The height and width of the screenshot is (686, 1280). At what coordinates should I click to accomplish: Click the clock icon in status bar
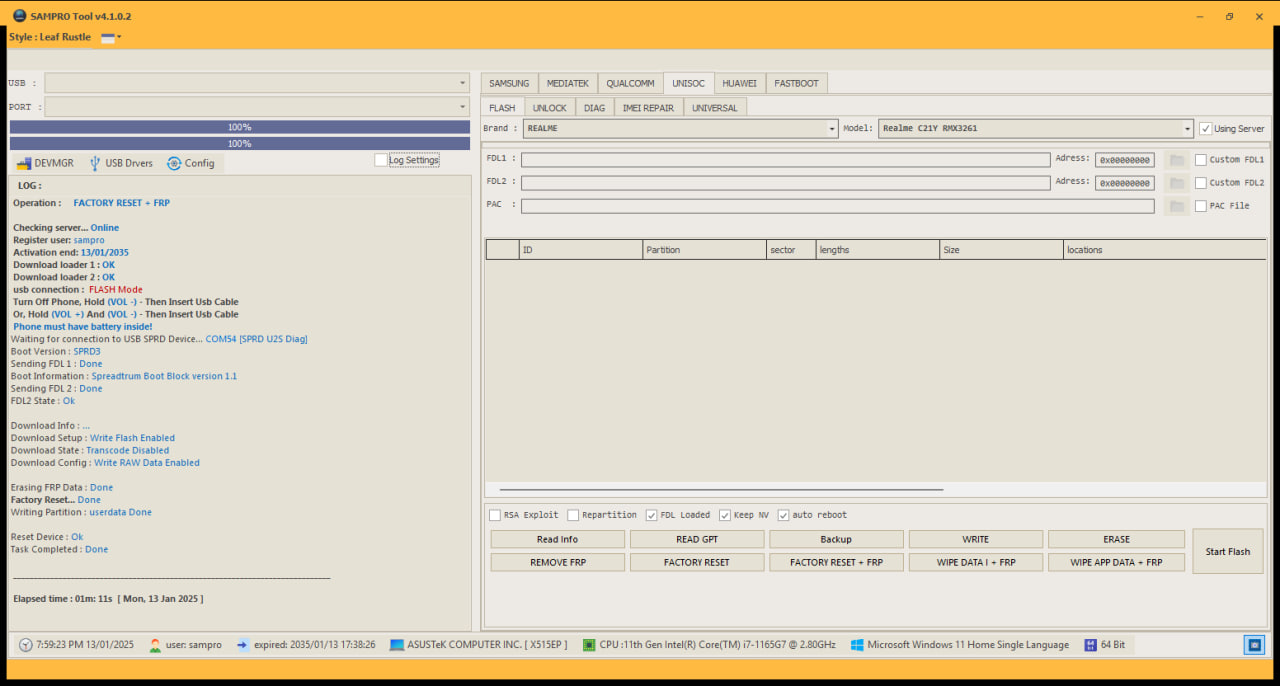(x=25, y=645)
